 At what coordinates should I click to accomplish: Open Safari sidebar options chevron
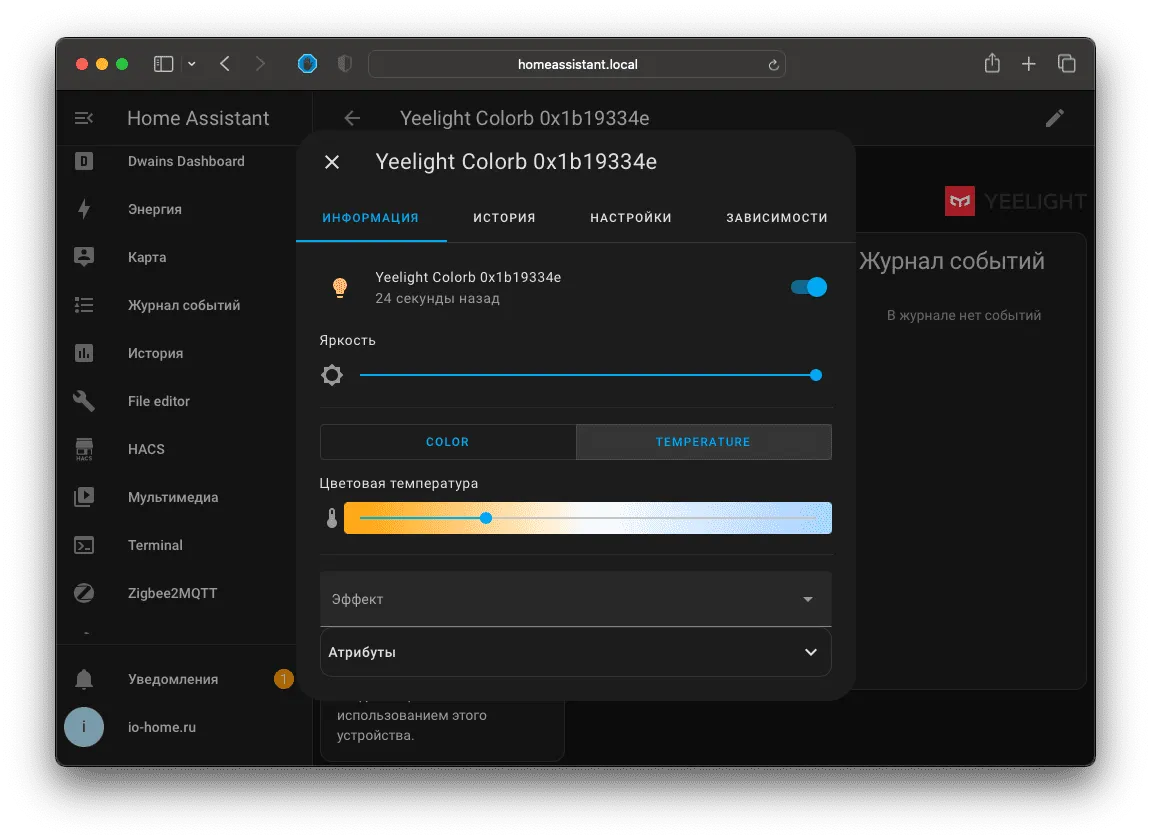pos(192,65)
